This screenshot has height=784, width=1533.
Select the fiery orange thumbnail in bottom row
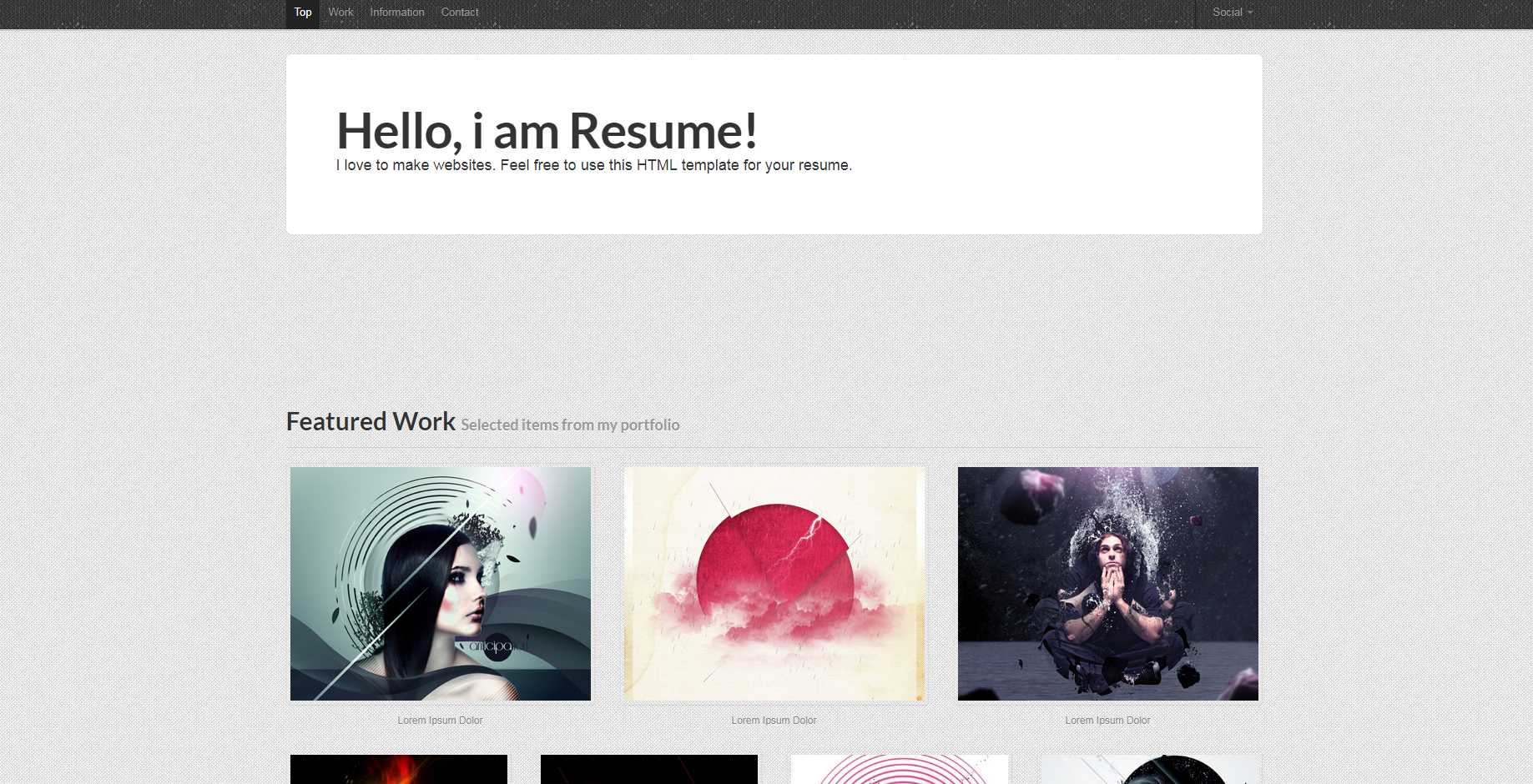[x=399, y=770]
